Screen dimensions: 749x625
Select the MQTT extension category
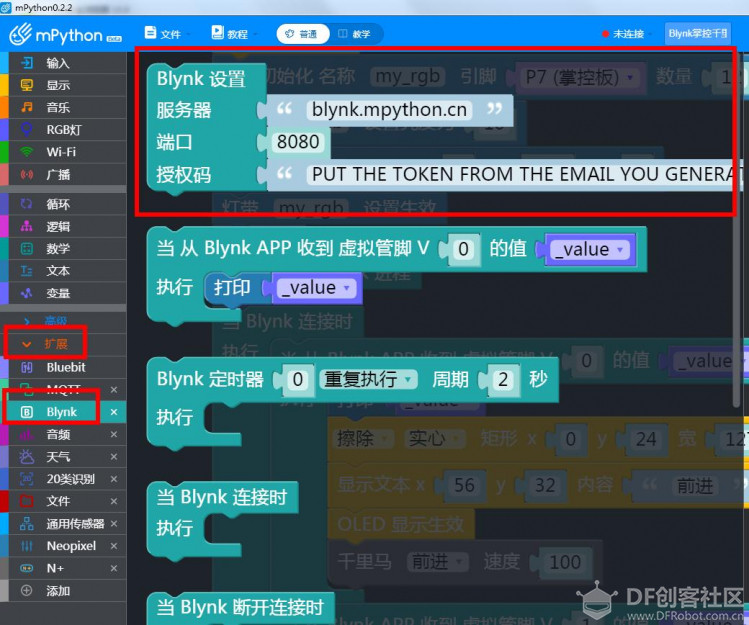click(62, 389)
